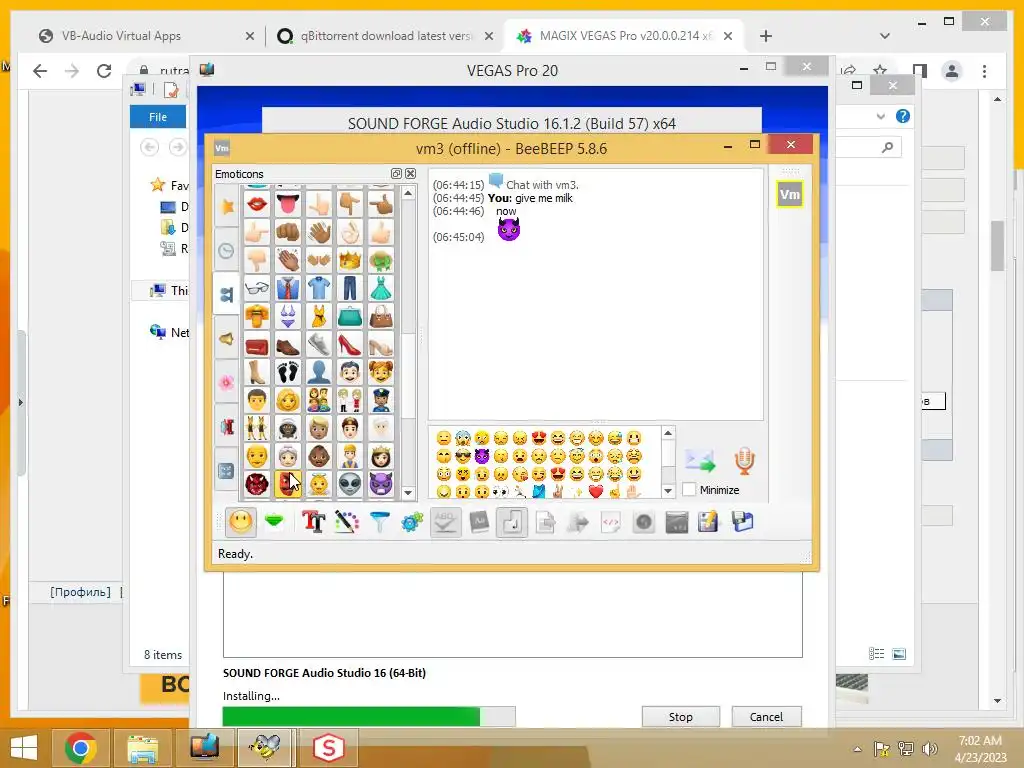
Task: Click the Emoticons list scroll down arrow
Action: pyautogui.click(x=408, y=493)
